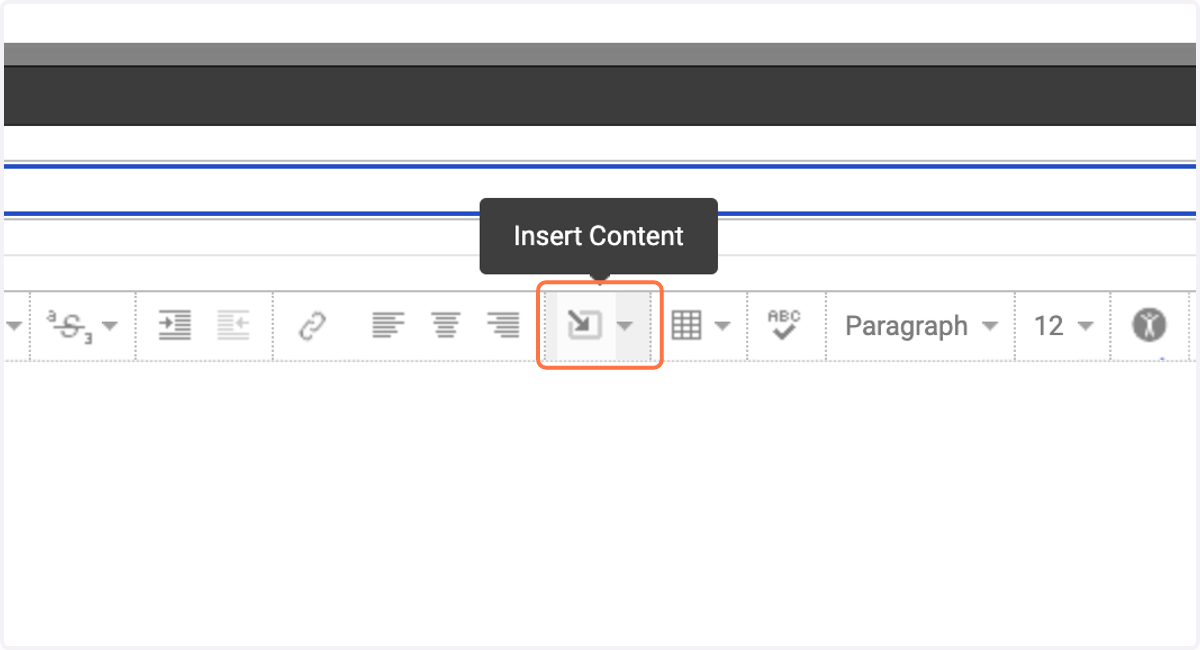The height and width of the screenshot is (650, 1200).
Task: Open the table options dropdown arrow
Action: pyautogui.click(x=723, y=326)
